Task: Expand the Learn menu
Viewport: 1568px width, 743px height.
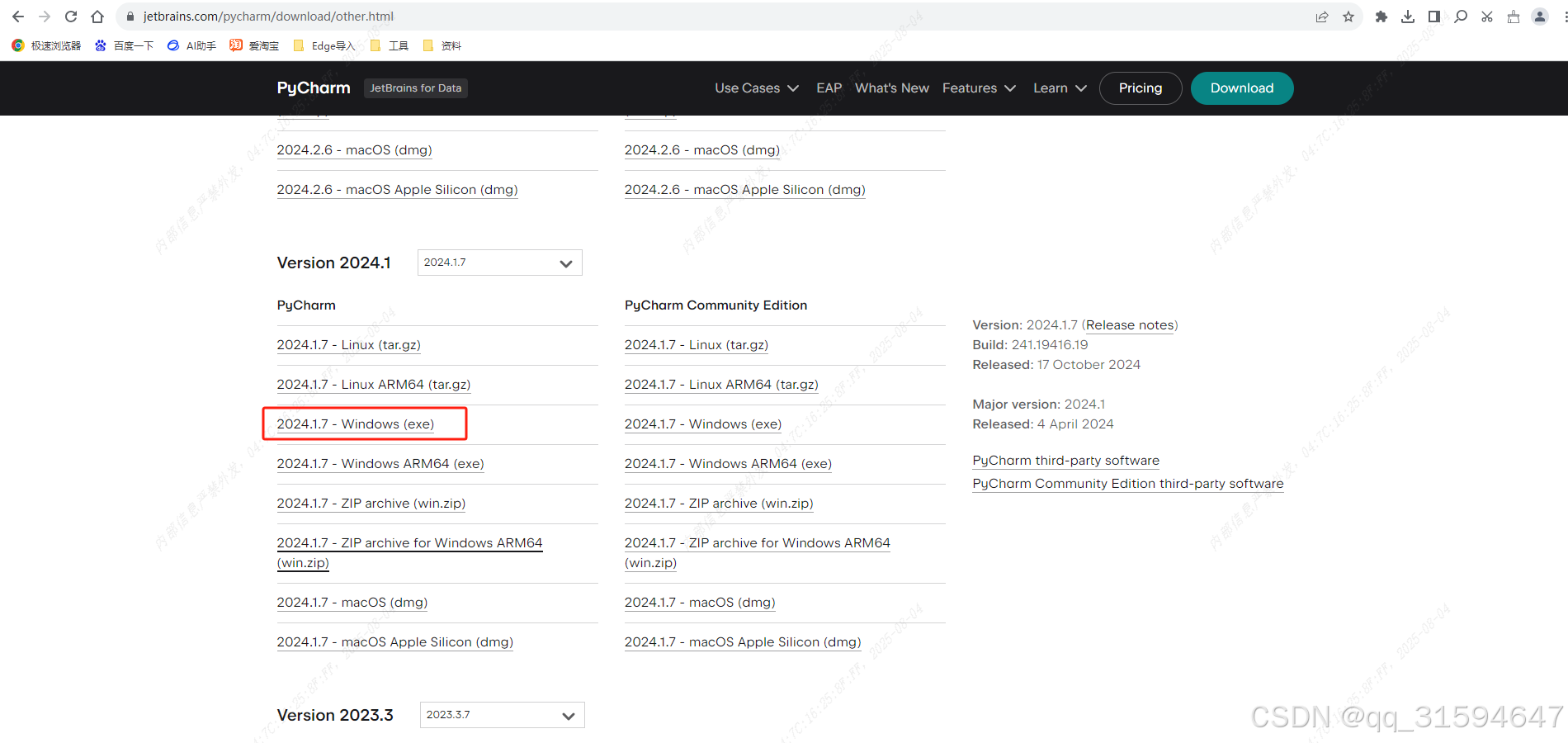Action: pyautogui.click(x=1060, y=88)
